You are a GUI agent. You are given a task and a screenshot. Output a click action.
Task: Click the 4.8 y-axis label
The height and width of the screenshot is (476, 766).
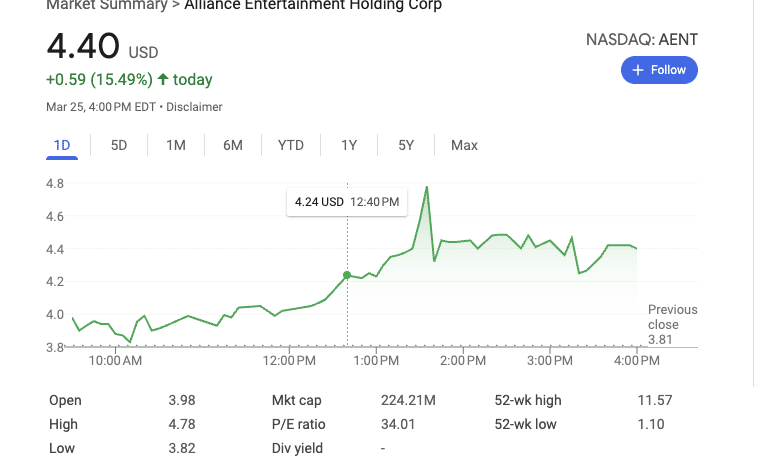click(x=55, y=184)
